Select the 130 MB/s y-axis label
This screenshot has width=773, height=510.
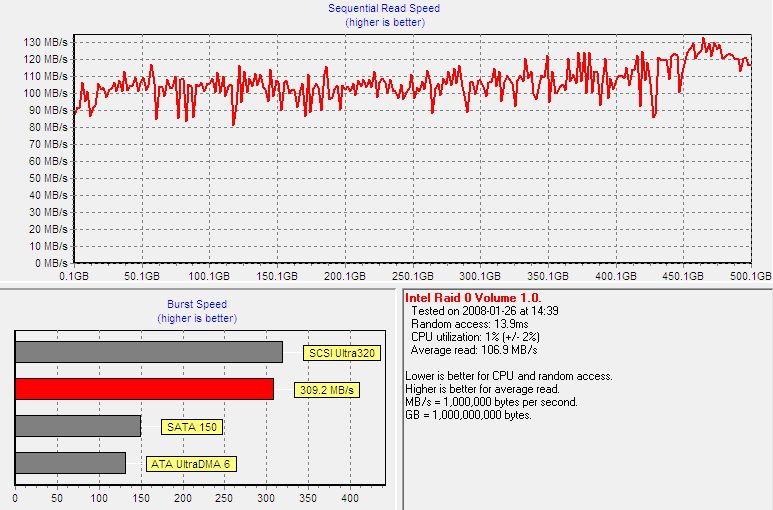point(45,42)
